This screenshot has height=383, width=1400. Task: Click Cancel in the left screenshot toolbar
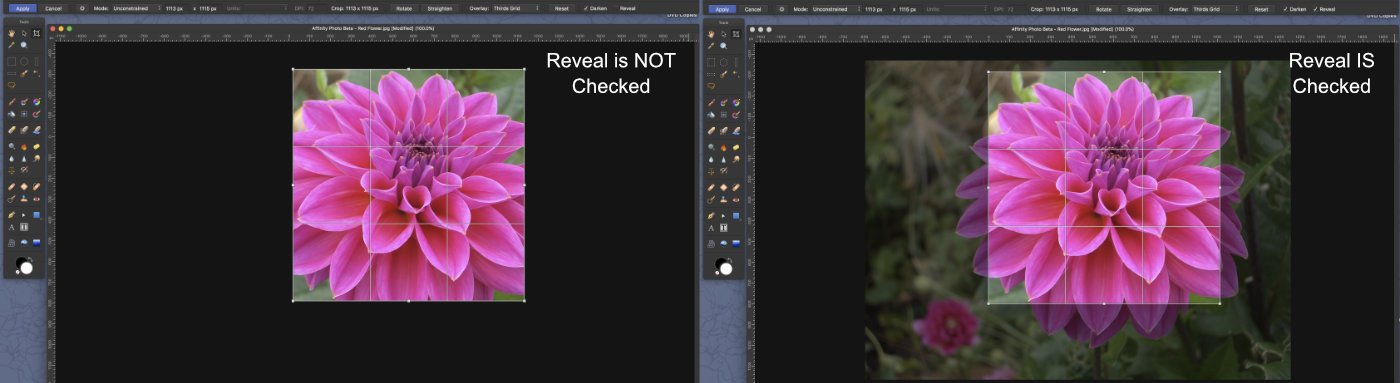(x=53, y=8)
